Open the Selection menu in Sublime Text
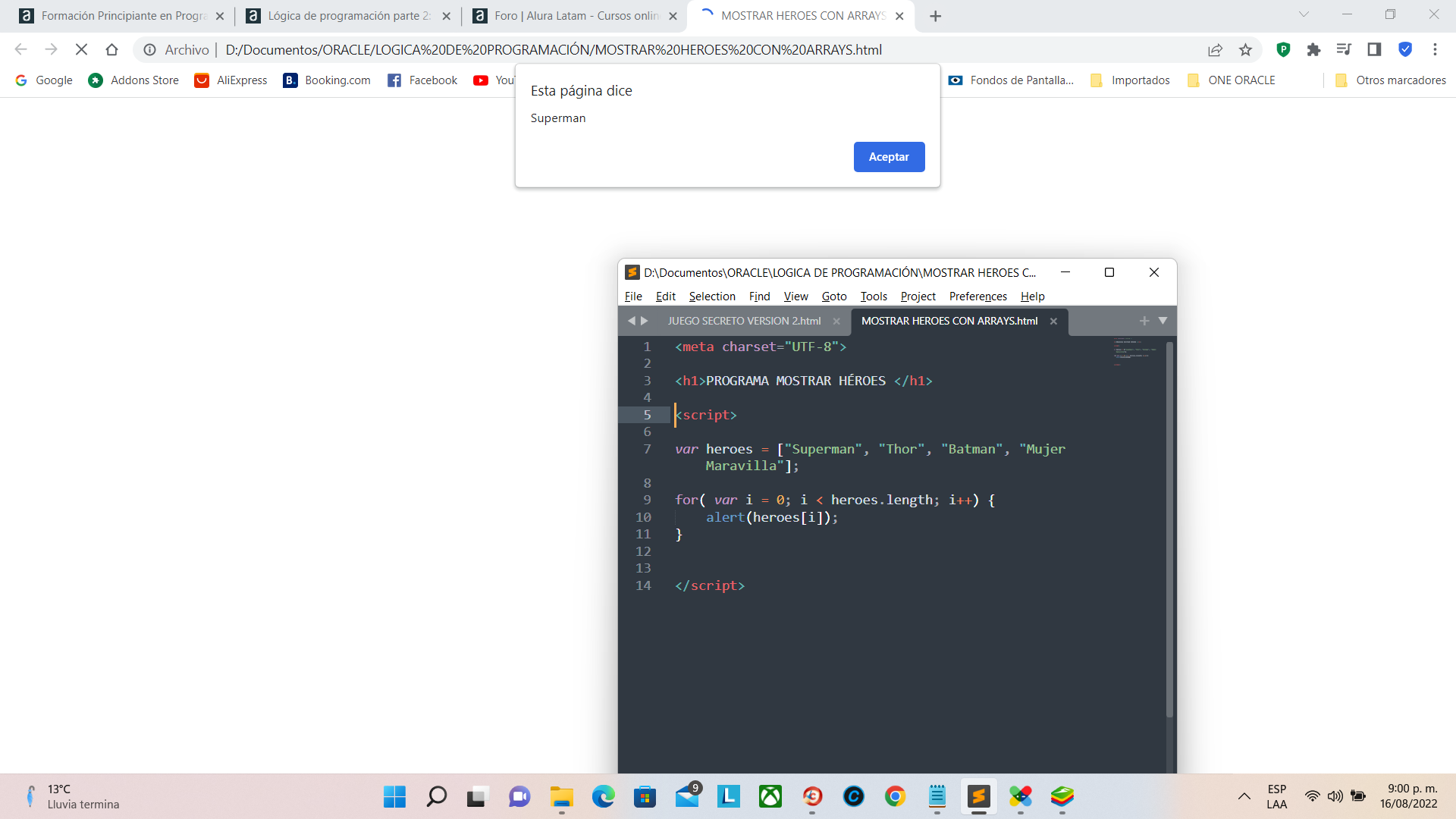The width and height of the screenshot is (1456, 819). [x=712, y=297]
